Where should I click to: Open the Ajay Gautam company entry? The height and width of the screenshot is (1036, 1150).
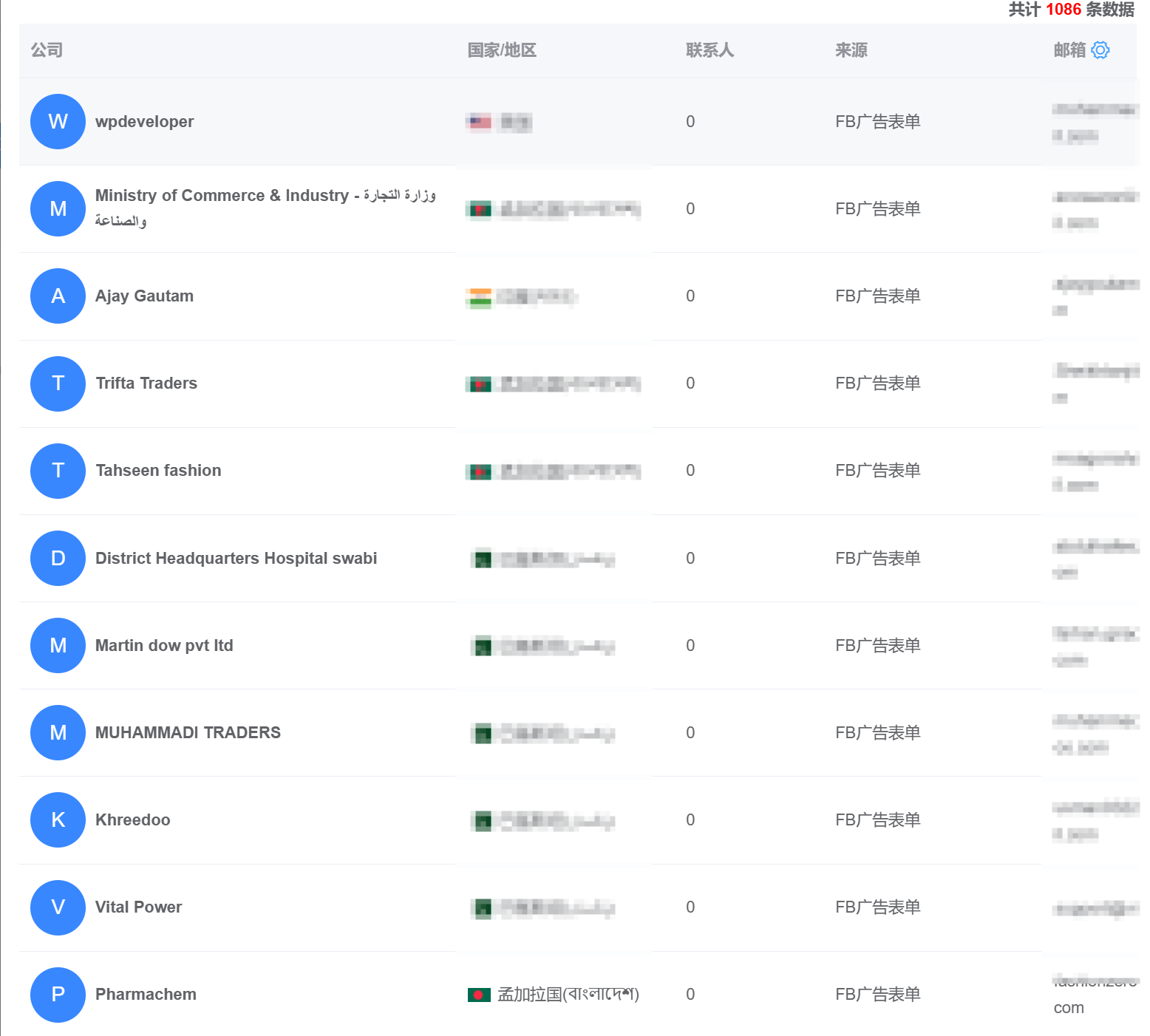pyautogui.click(x=144, y=296)
